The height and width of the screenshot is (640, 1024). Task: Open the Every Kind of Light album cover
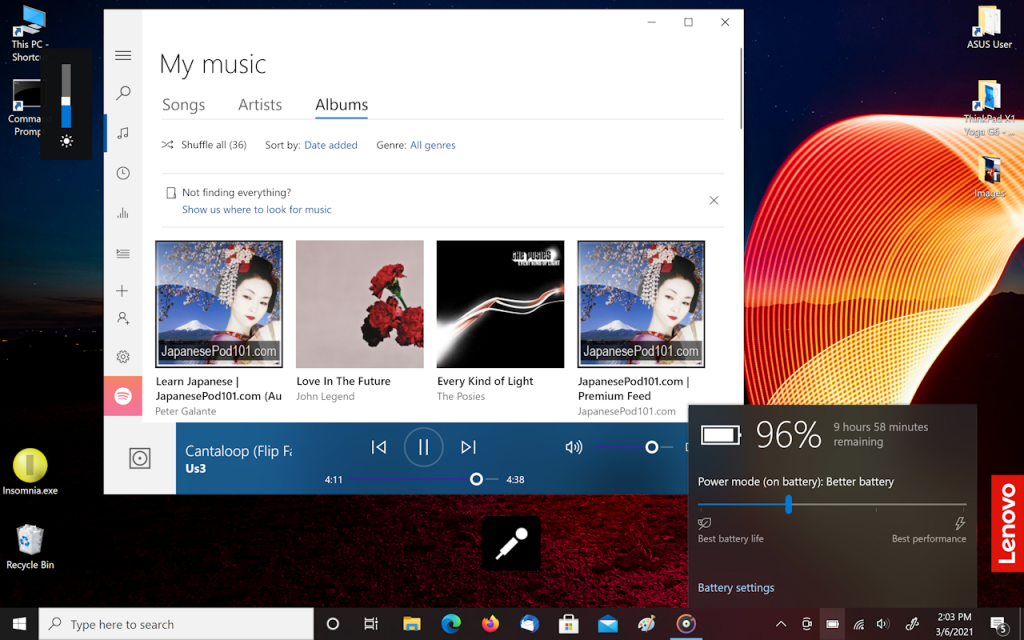click(x=500, y=304)
